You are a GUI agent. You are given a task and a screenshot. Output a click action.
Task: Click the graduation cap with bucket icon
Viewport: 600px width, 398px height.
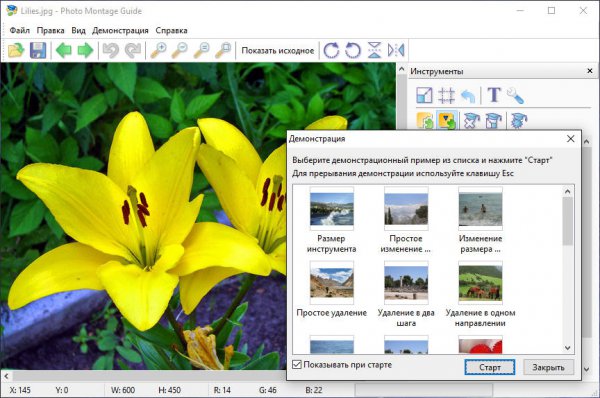(x=493, y=121)
